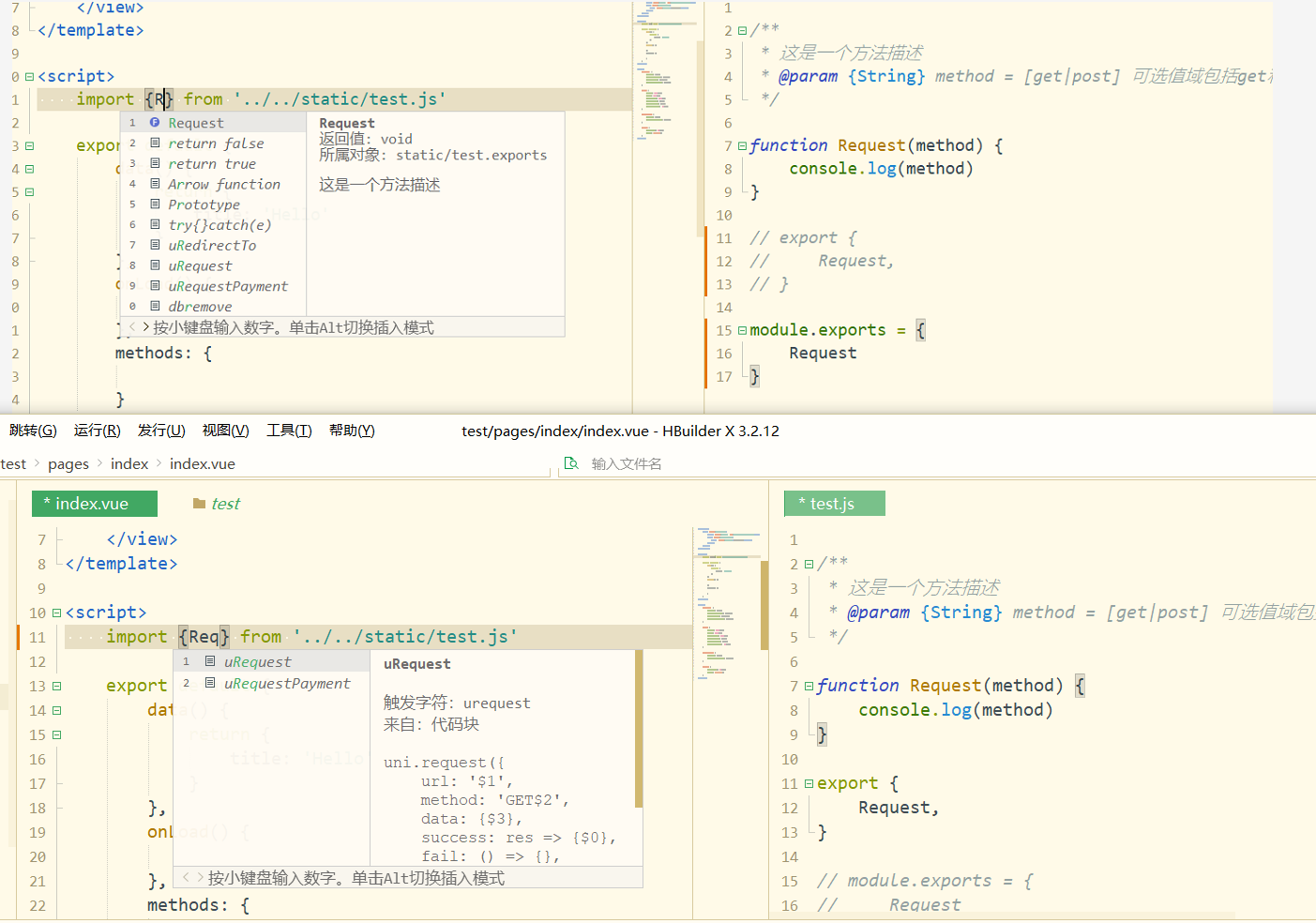Click the pages breadcrumb segment
The image size is (1316, 923).
[x=68, y=463]
